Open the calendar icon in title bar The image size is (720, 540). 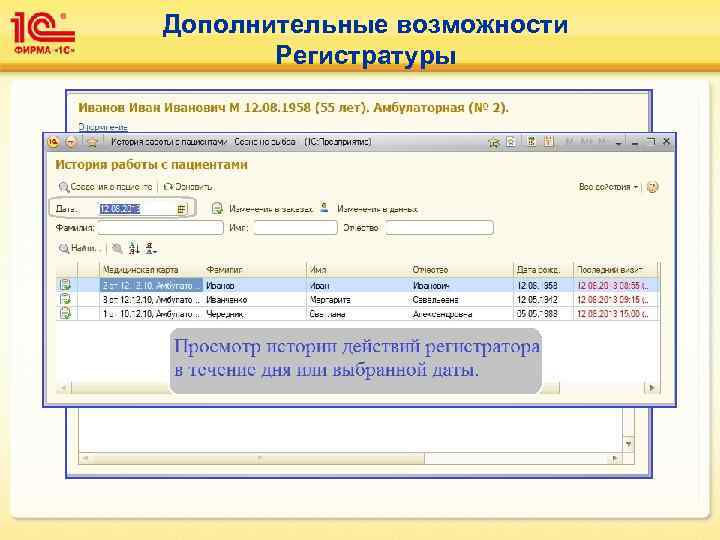[548, 142]
